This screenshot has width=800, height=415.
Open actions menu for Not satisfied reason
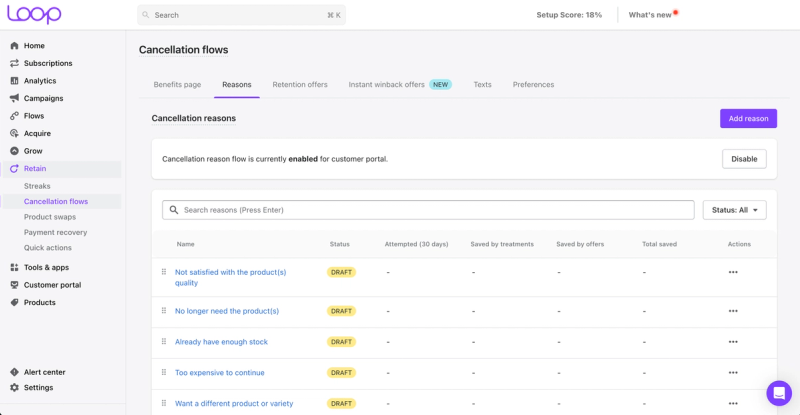pyautogui.click(x=733, y=272)
